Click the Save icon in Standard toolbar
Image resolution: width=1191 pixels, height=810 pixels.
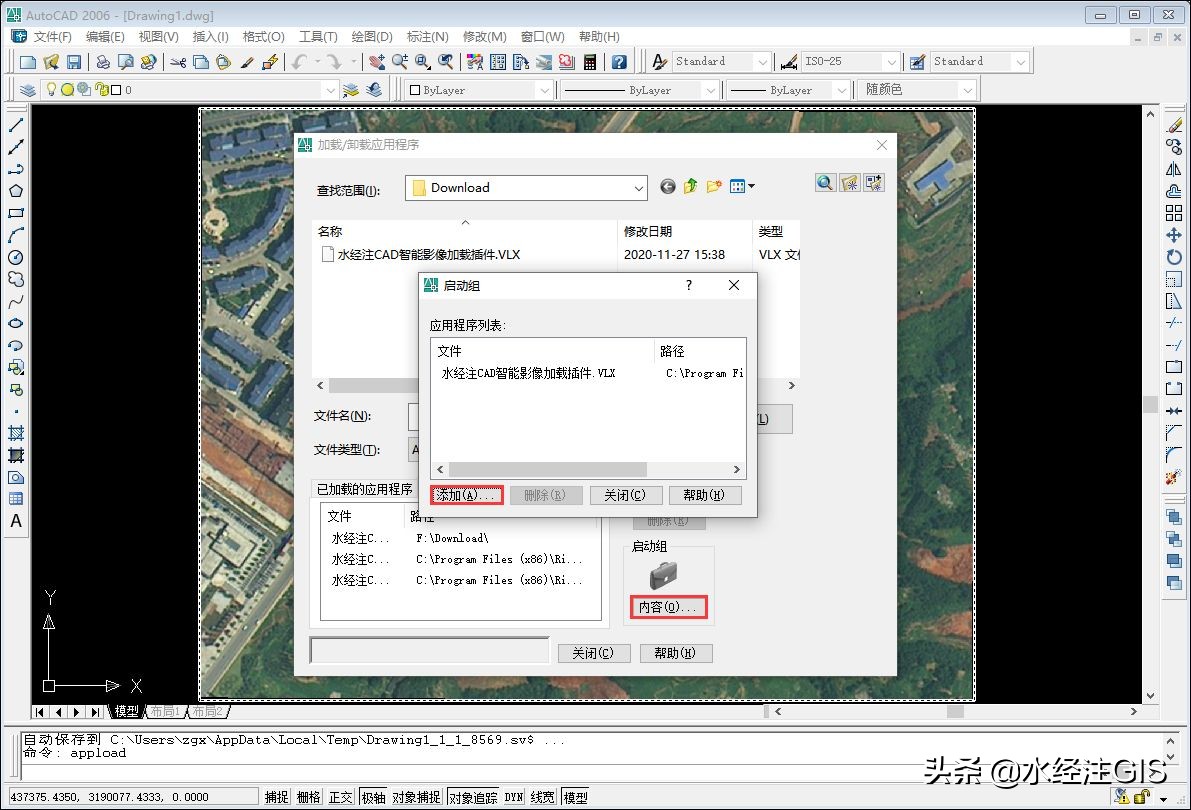[x=74, y=62]
